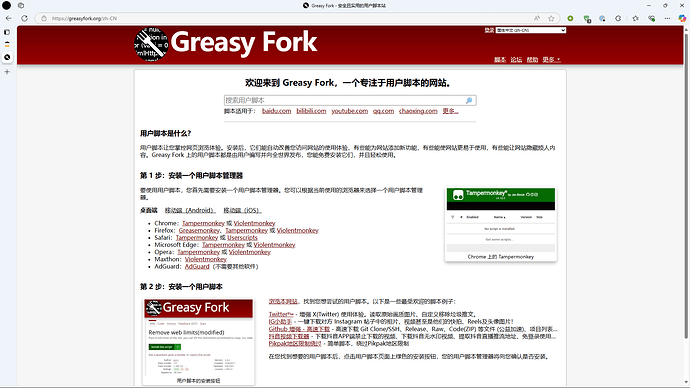Image resolution: width=690 pixels, height=388 pixels.
Task: Open the chaoxing.com scripts link
Action: point(418,111)
